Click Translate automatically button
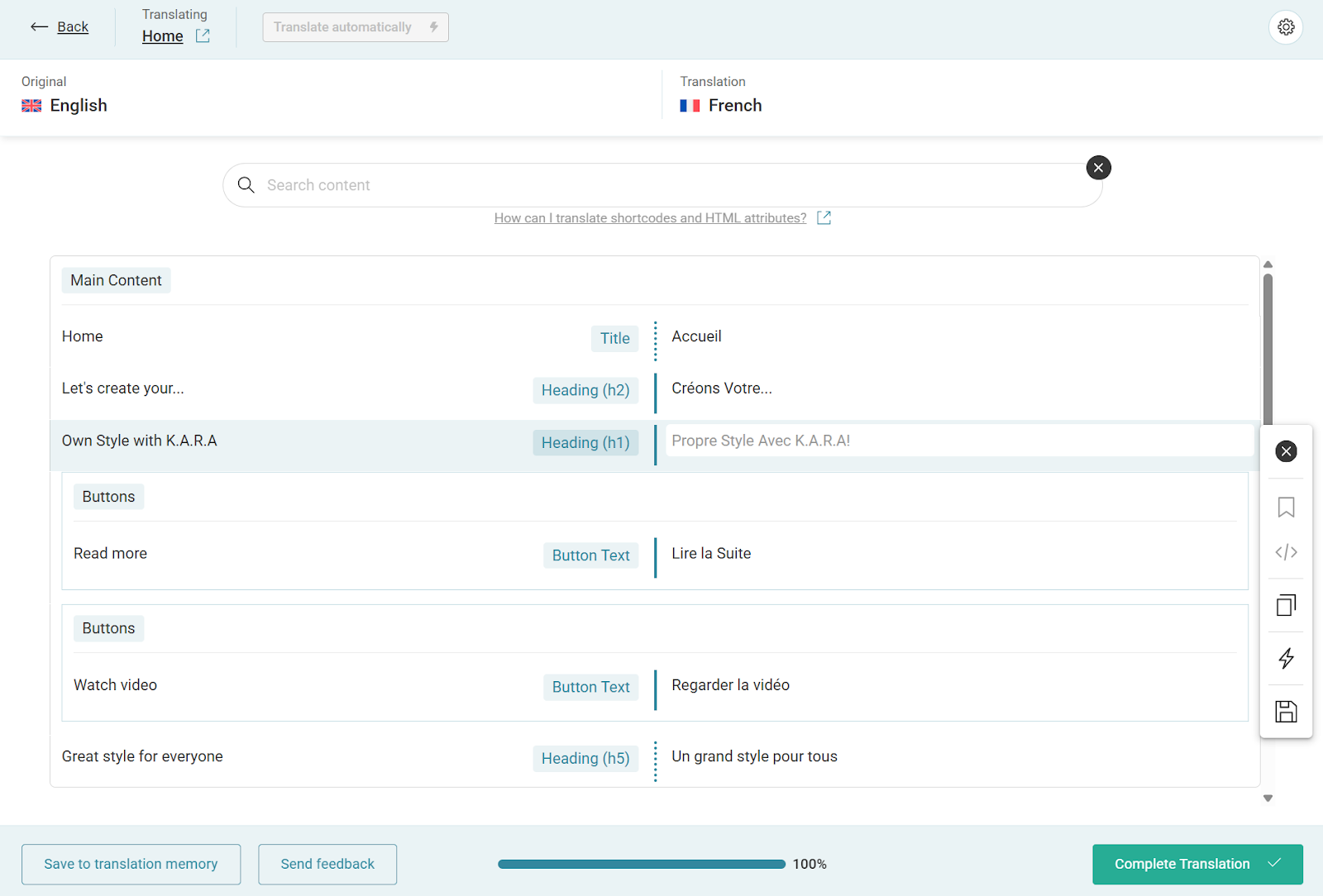 (x=356, y=27)
